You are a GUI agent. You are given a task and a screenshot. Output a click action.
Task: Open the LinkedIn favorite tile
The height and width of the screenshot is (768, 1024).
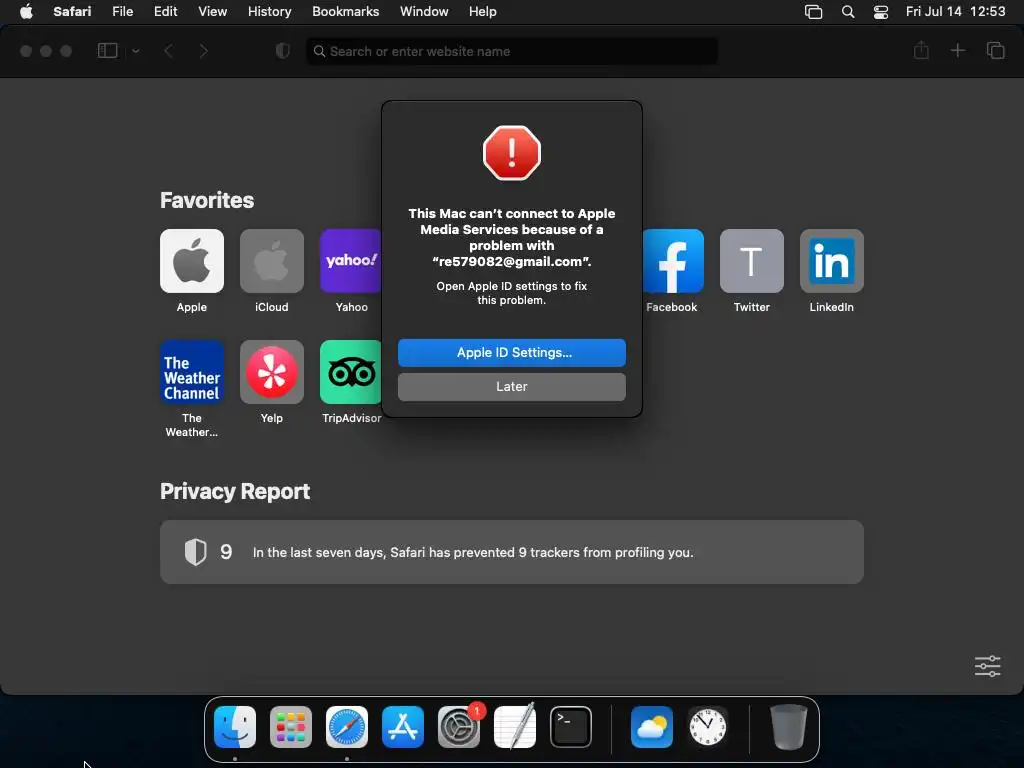coord(831,261)
